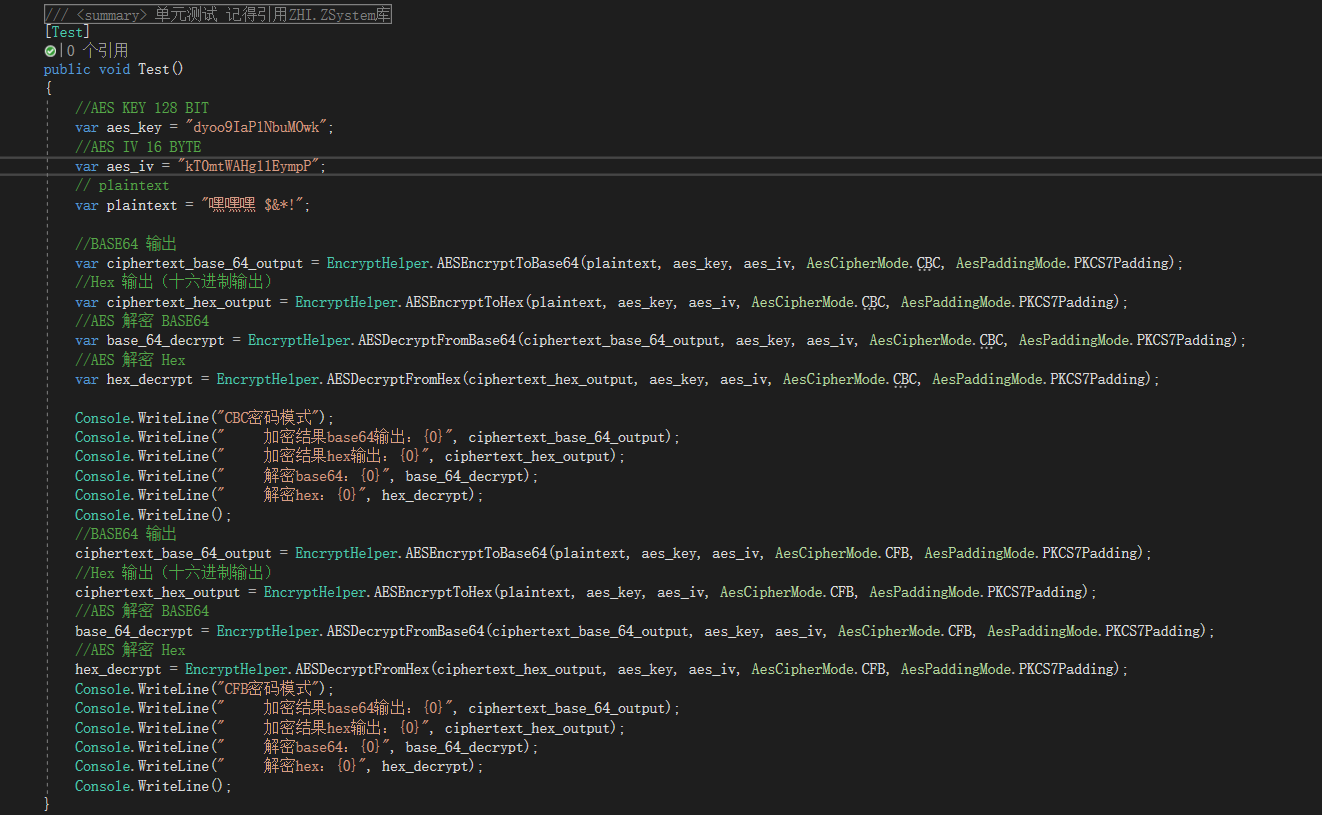This screenshot has height=815, width=1322.
Task: Click "var hex_decrypt" declaration
Action: click(x=134, y=379)
